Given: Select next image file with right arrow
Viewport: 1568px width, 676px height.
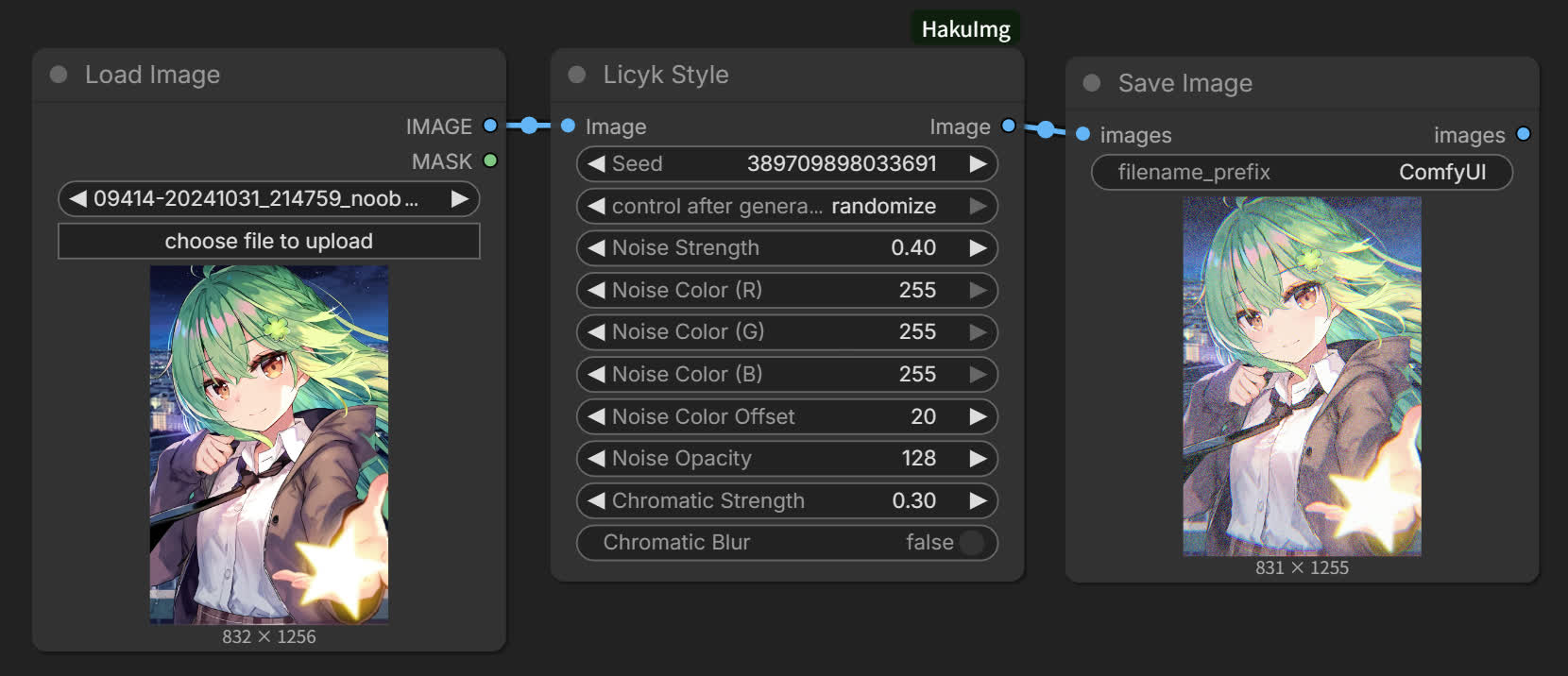Looking at the screenshot, I should [460, 198].
